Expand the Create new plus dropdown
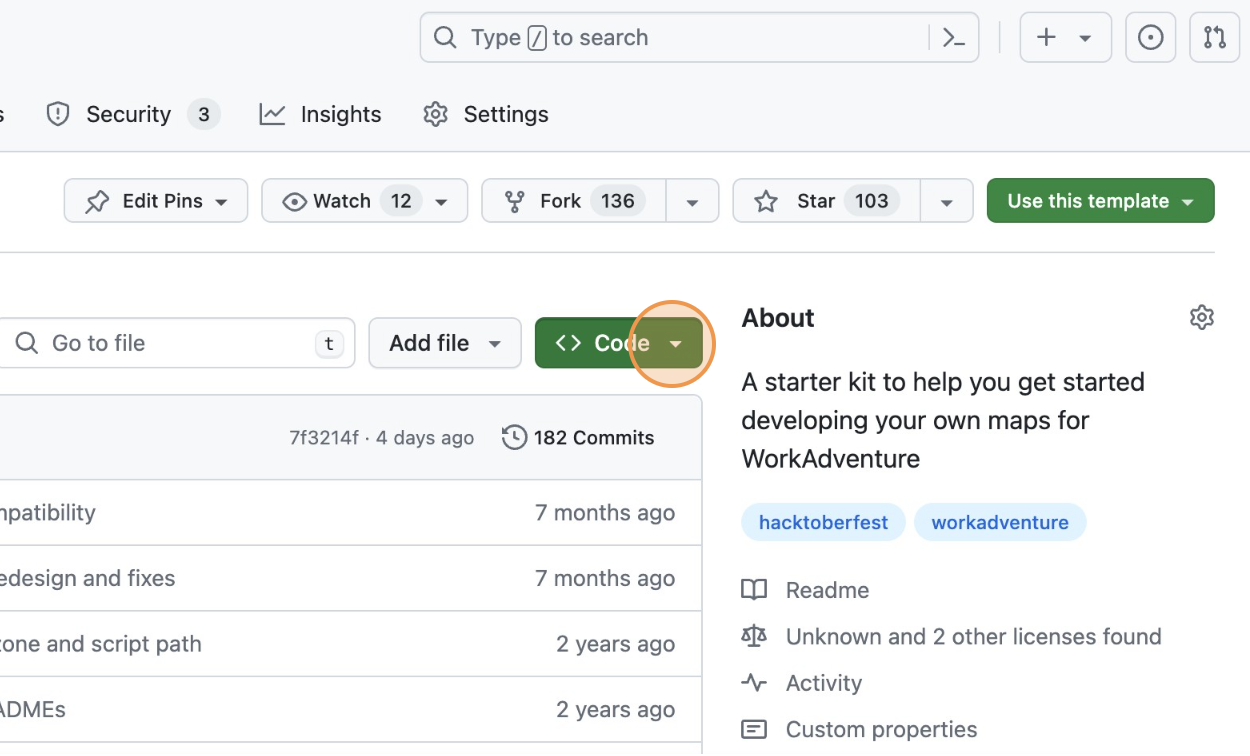 tap(1064, 38)
